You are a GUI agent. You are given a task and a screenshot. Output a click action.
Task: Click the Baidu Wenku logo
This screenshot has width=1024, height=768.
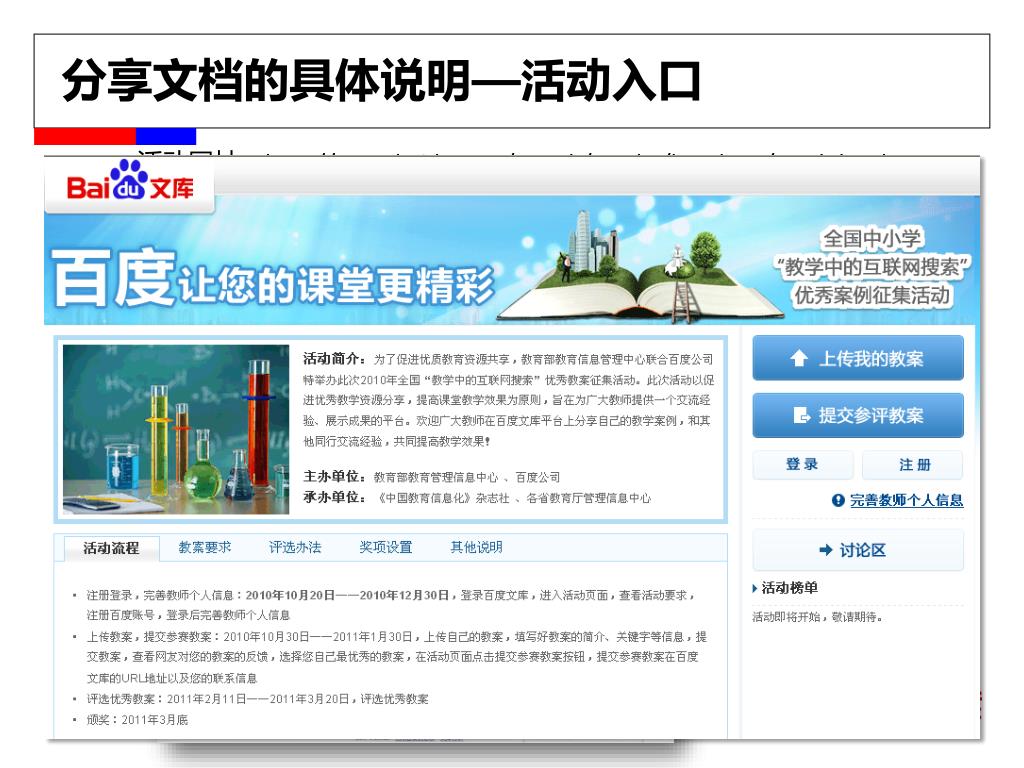[x=130, y=182]
